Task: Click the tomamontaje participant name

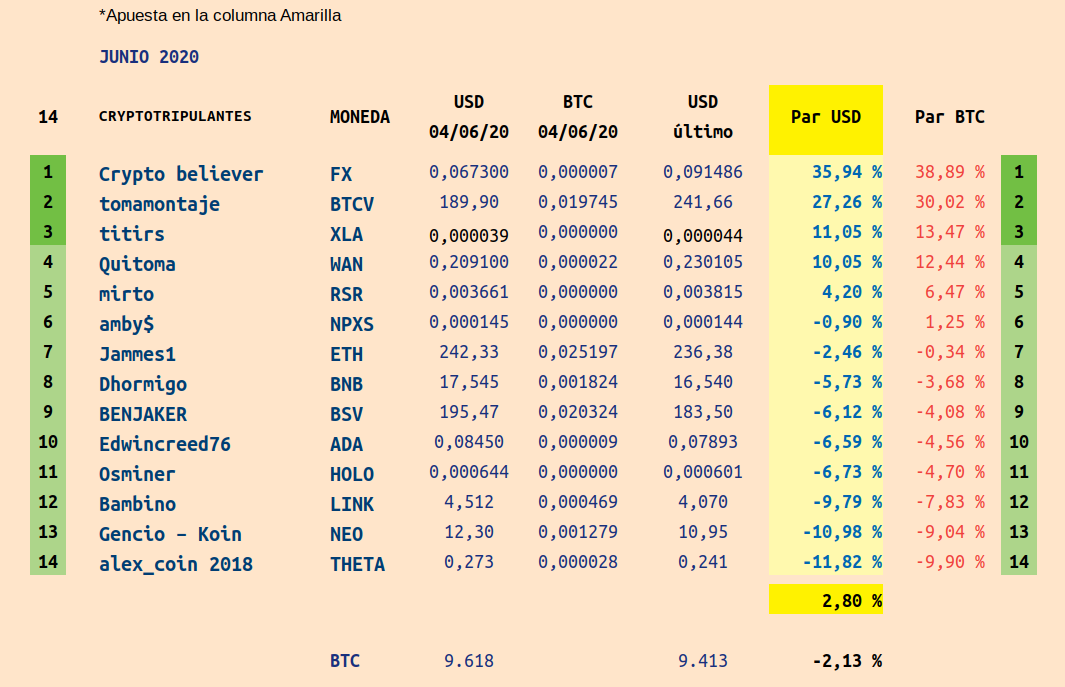Action: click(159, 204)
